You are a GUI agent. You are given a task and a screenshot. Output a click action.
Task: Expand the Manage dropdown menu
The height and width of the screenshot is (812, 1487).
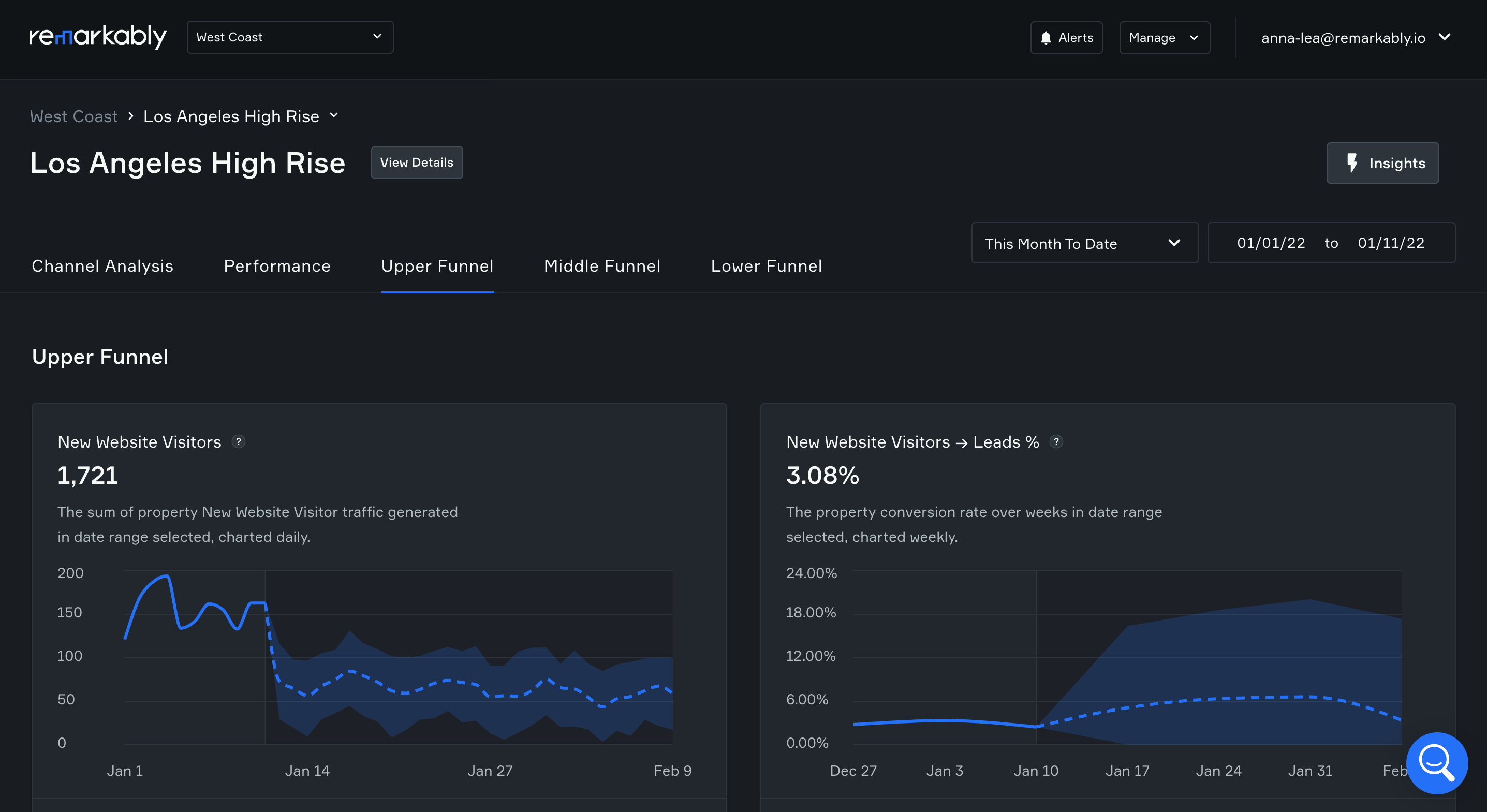tap(1165, 37)
